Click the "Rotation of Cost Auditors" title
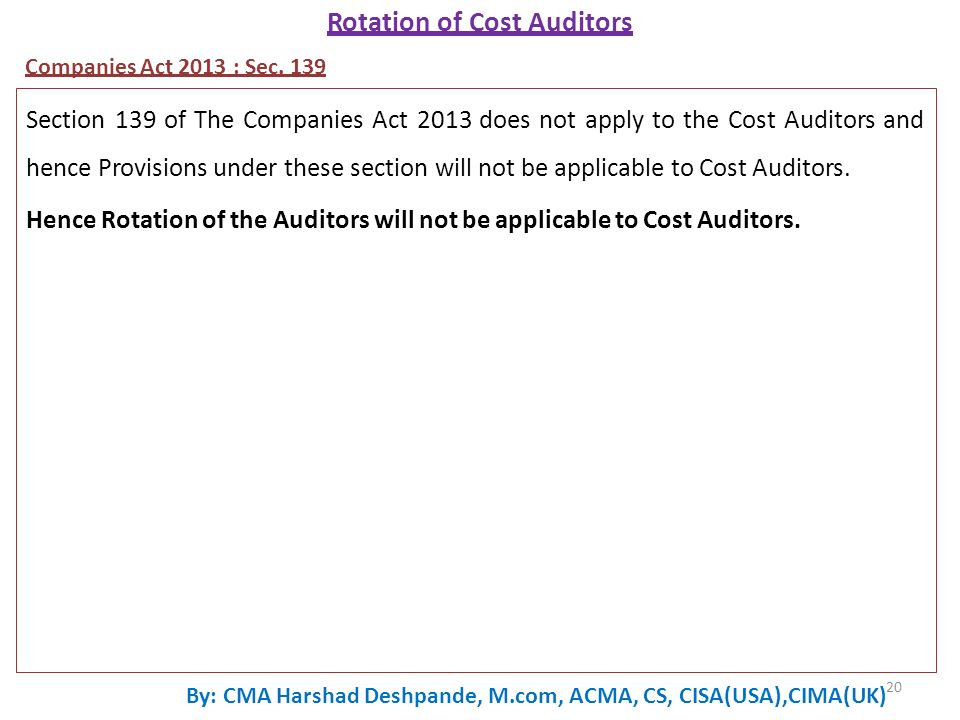 (x=479, y=23)
